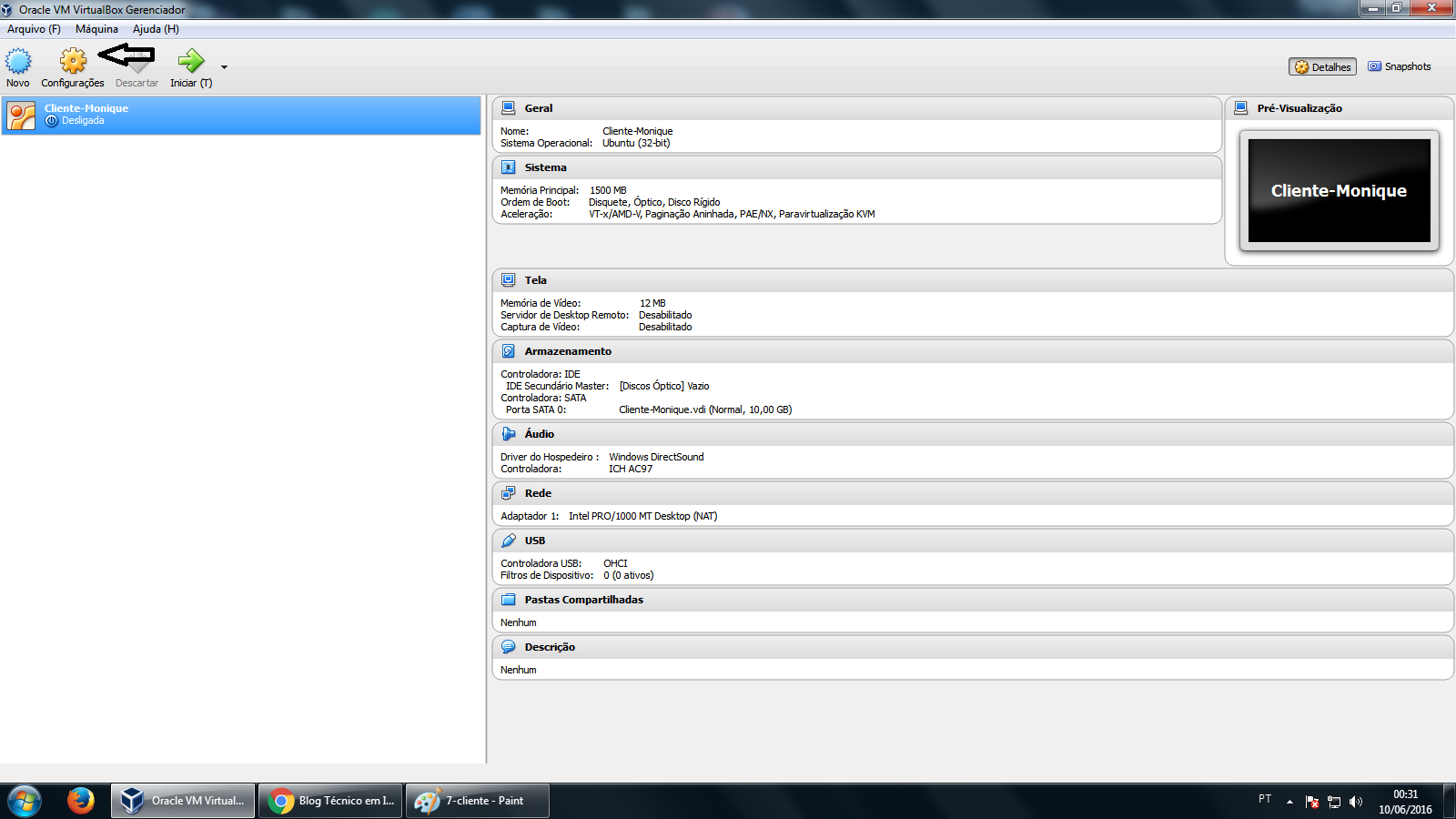The width and height of the screenshot is (1456, 819).
Task: Show hidden tray icons arrow
Action: pos(1289,802)
